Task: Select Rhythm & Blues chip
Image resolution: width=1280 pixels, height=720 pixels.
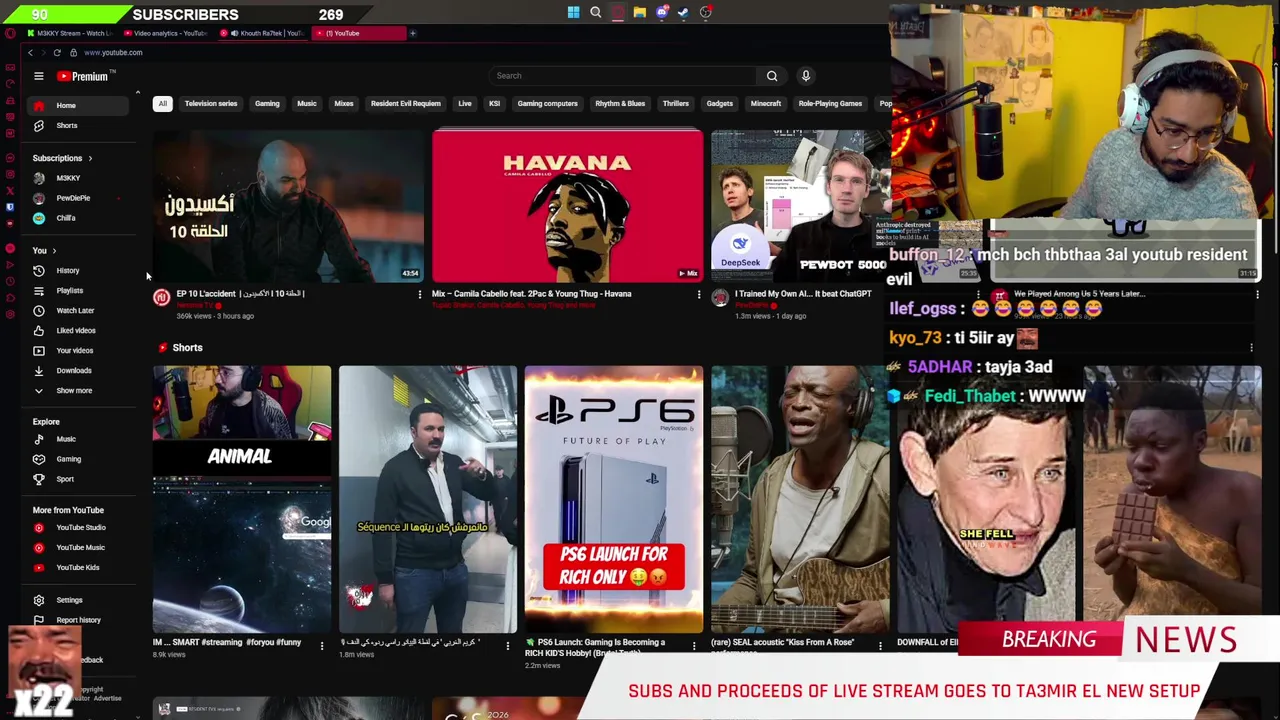Action: (620, 104)
